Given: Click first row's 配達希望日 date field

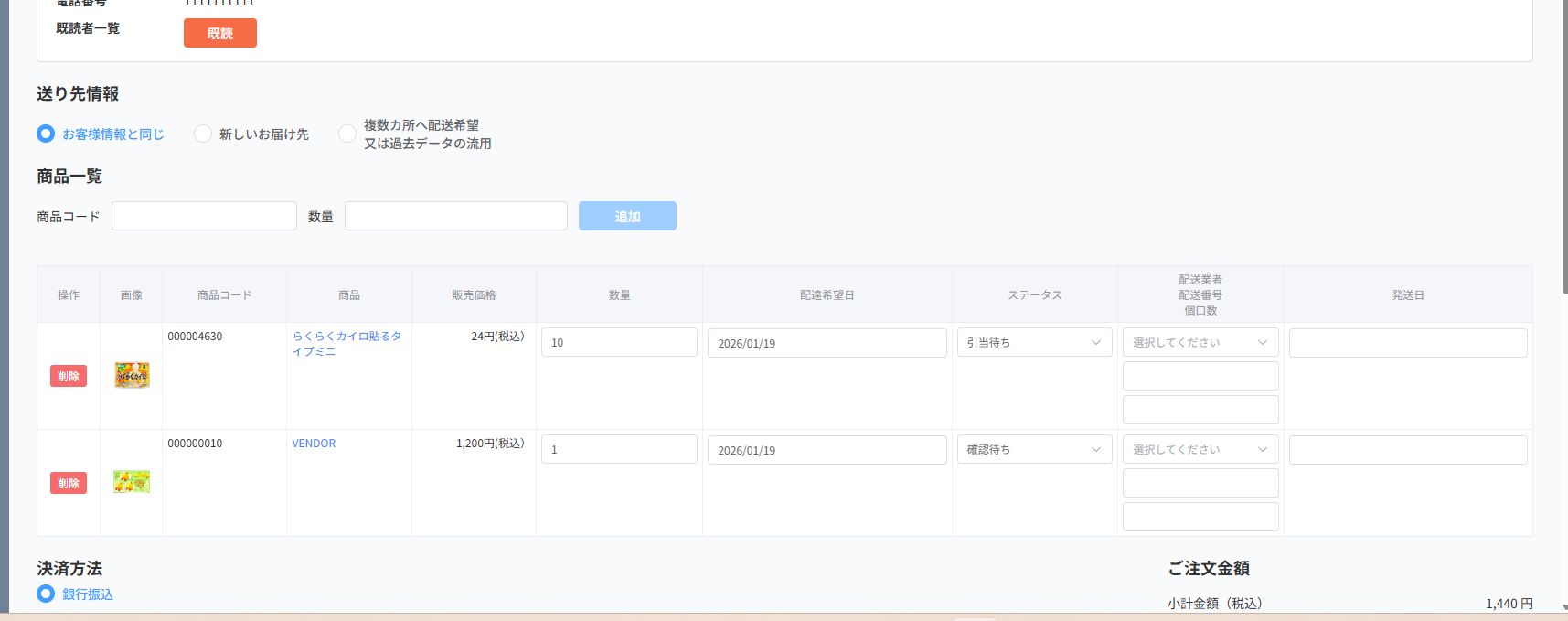Looking at the screenshot, I should 827,344.
